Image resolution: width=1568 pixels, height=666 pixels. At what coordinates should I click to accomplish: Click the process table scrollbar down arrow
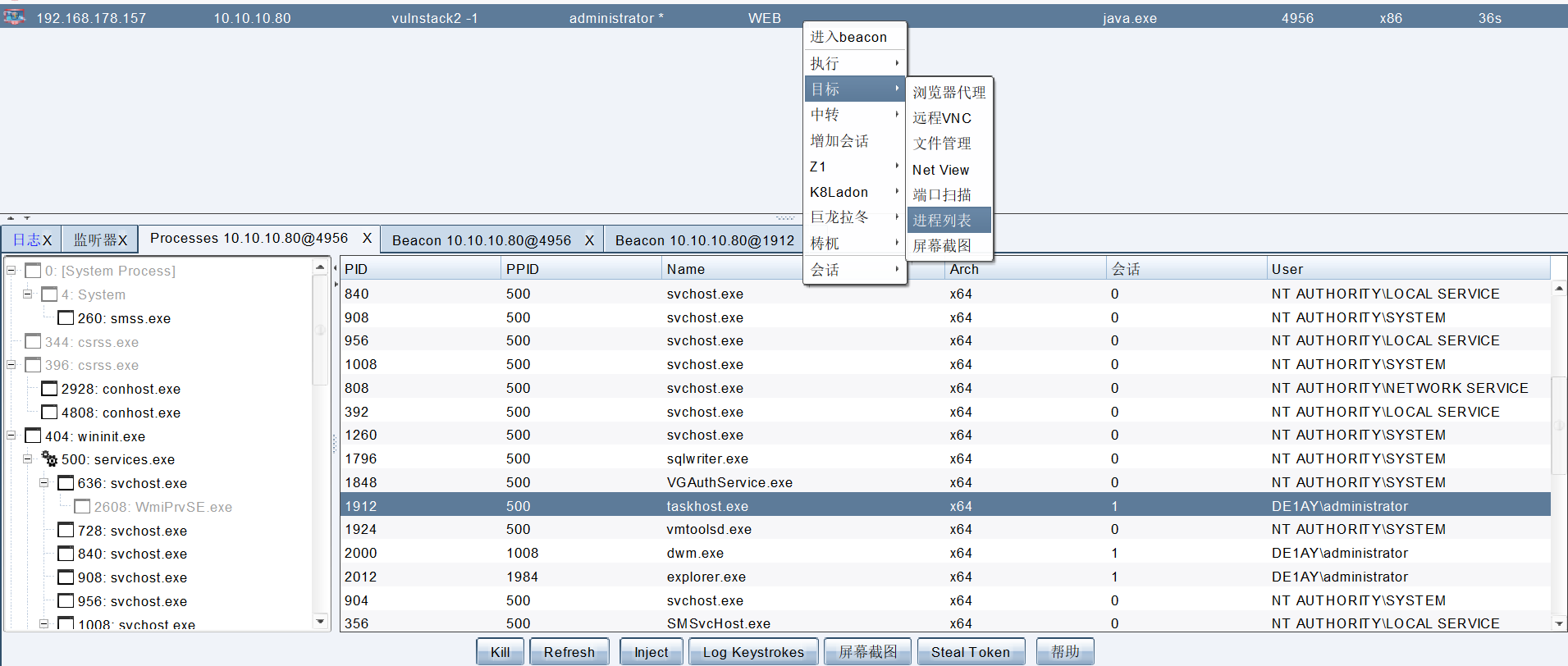[1559, 623]
